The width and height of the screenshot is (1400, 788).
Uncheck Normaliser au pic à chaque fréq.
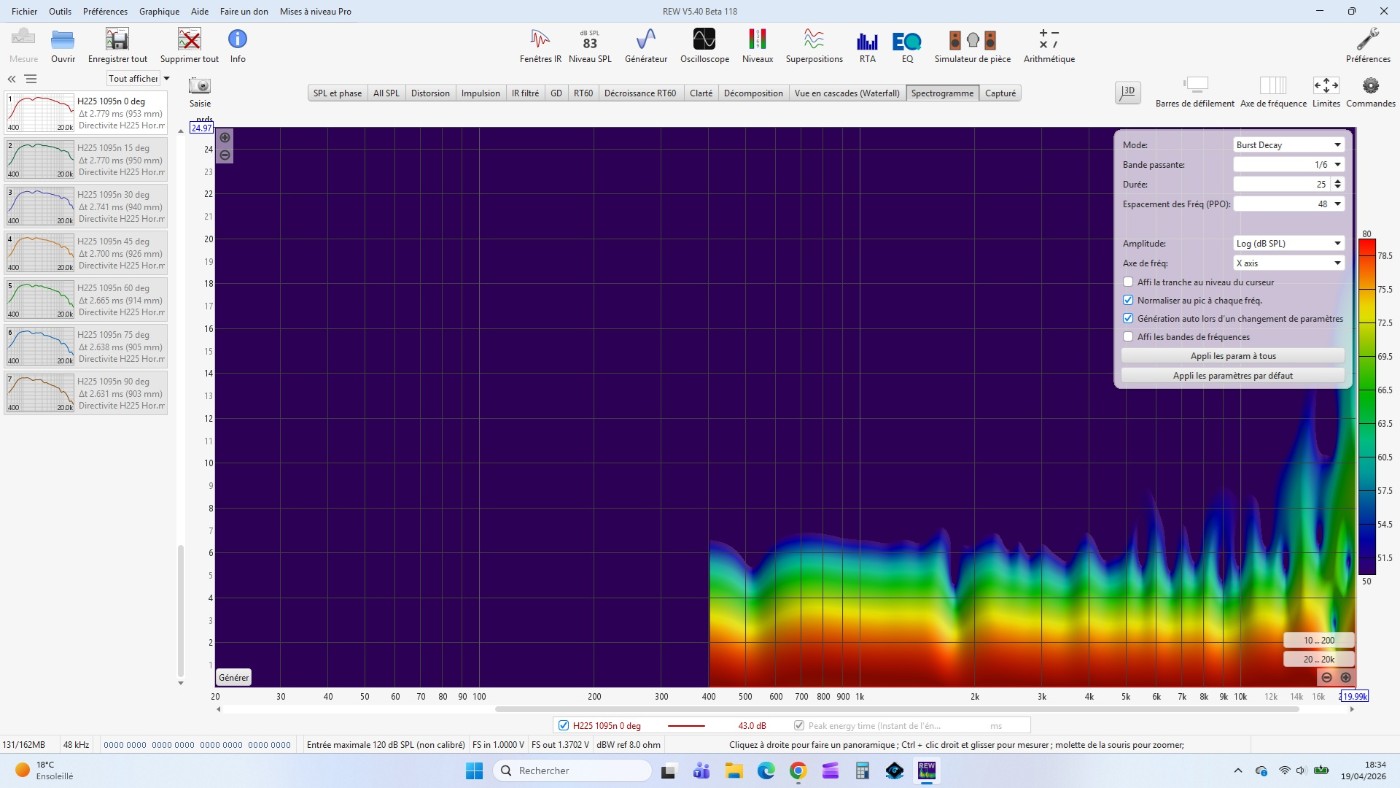(1128, 300)
